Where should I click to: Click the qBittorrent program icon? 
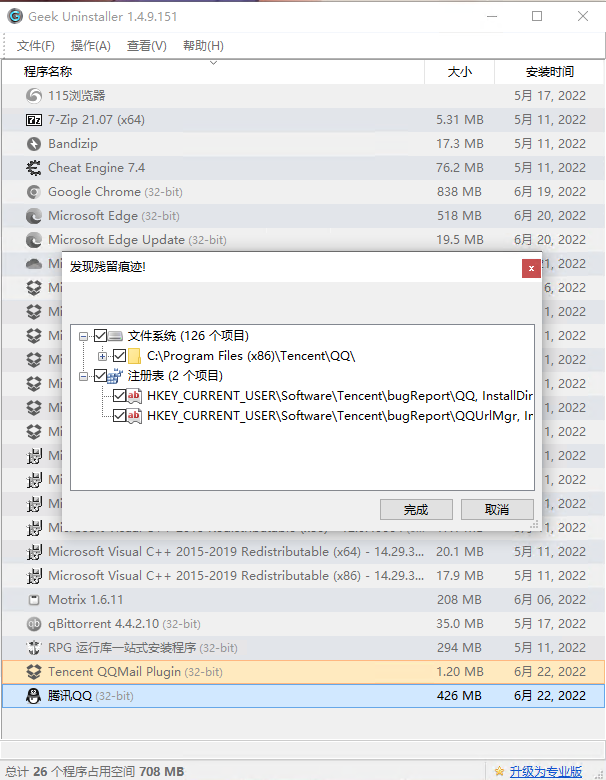pos(33,624)
